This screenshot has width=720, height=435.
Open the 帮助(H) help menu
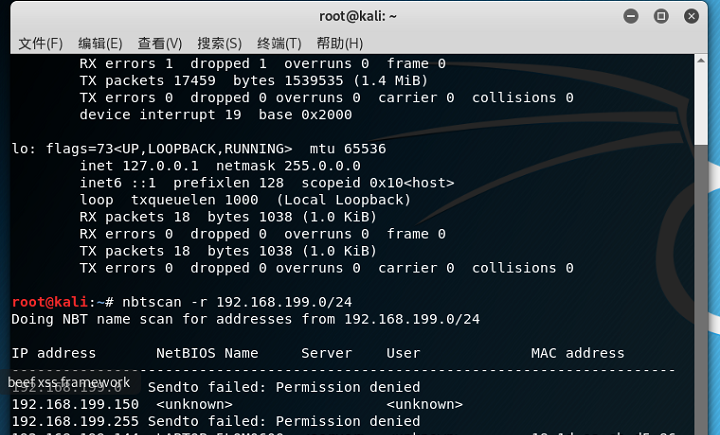click(x=340, y=44)
